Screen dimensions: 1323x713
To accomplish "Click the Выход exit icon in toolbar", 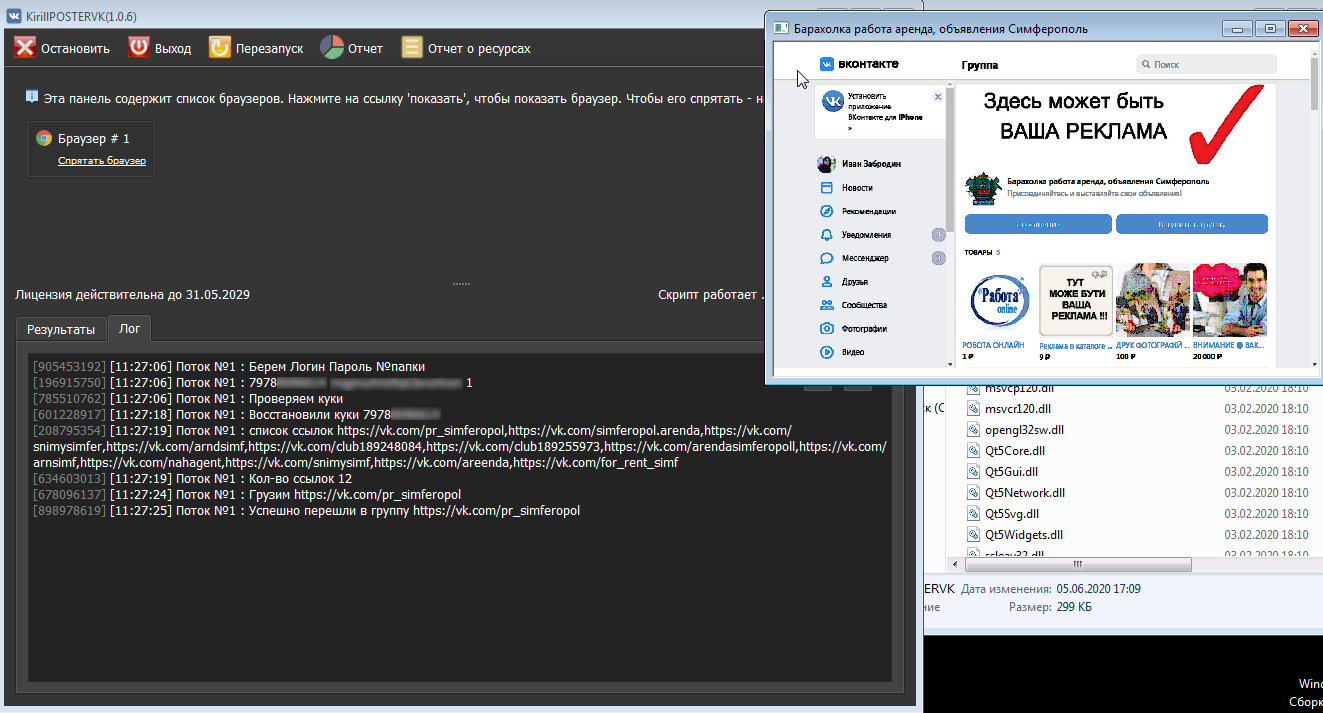I will coord(139,48).
